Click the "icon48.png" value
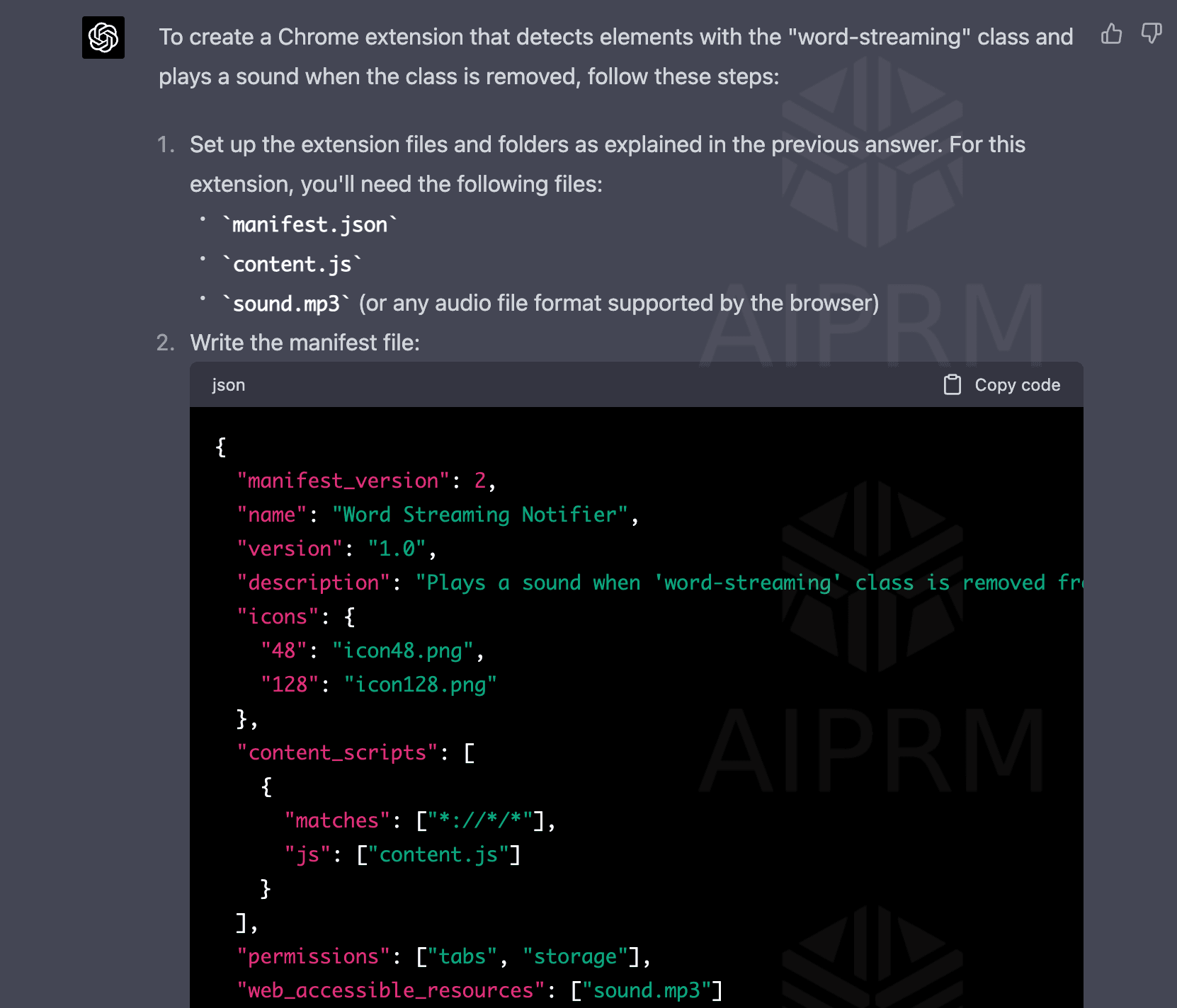The width and height of the screenshot is (1177, 1008). (403, 651)
